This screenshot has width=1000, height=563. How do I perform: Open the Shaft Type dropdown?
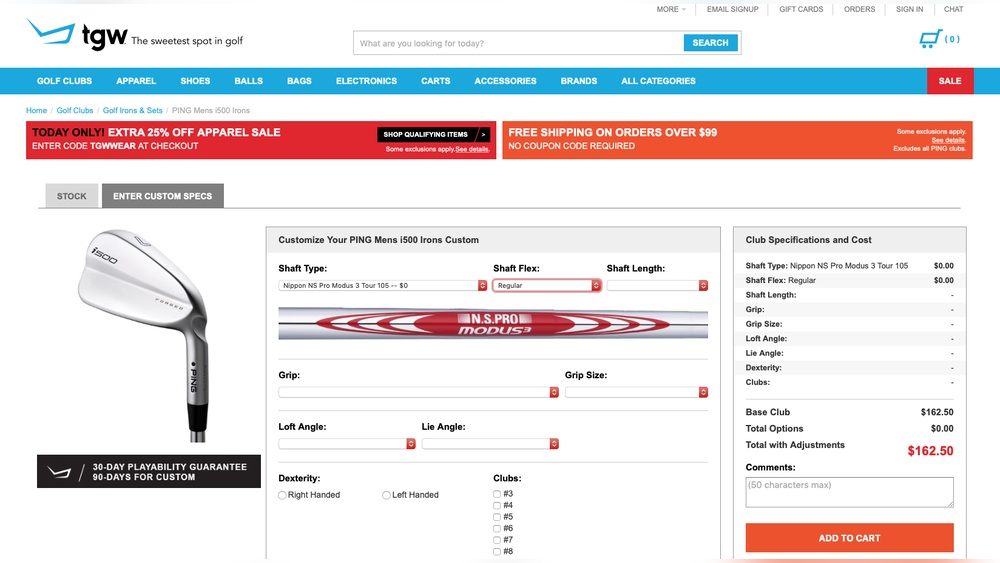(382, 285)
